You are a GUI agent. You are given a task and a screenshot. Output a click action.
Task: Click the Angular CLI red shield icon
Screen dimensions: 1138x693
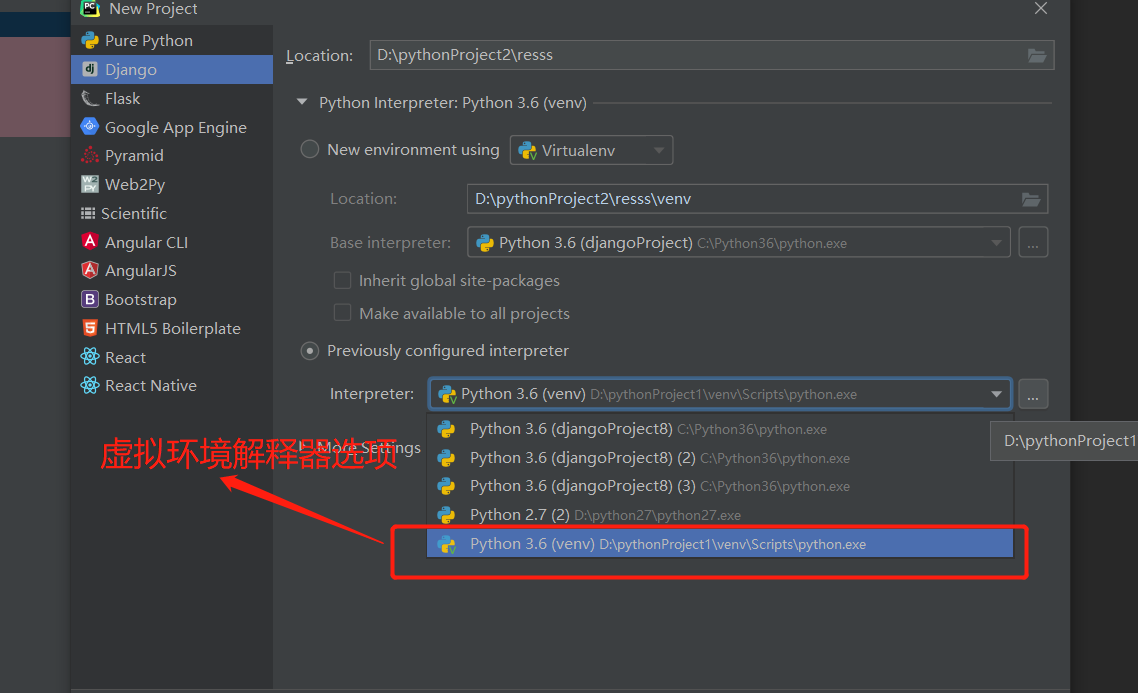[89, 241]
